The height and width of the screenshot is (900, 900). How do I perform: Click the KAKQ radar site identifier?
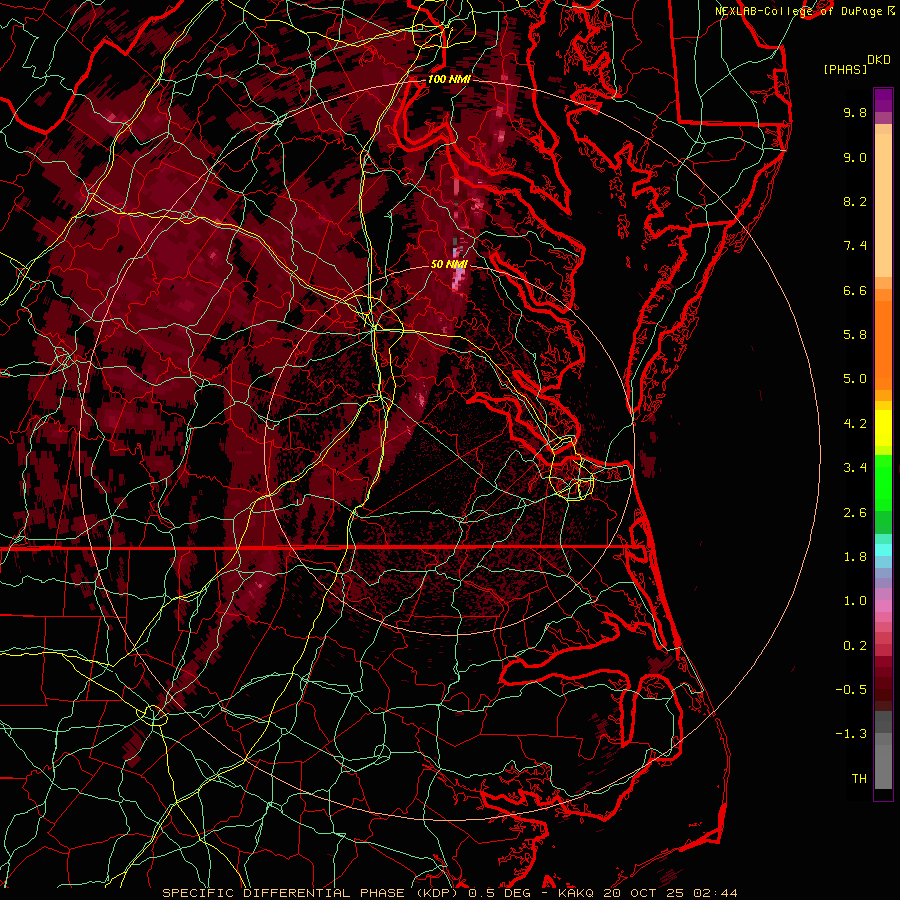tap(575, 893)
